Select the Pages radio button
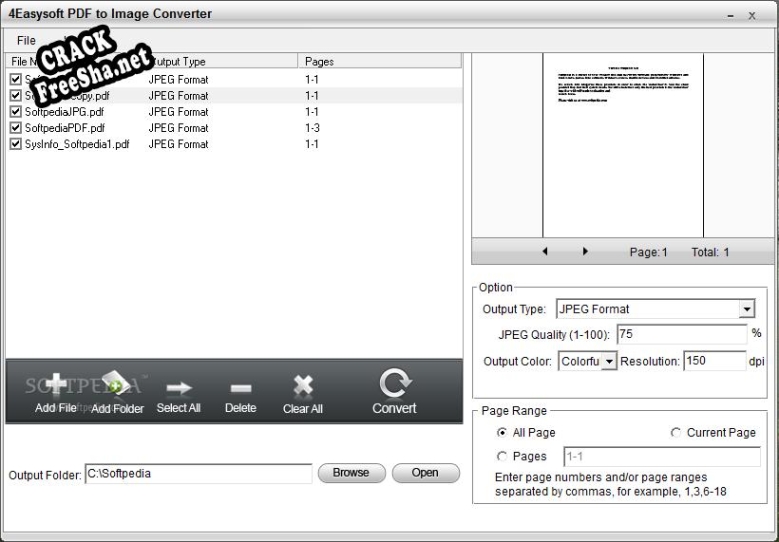 pos(502,457)
